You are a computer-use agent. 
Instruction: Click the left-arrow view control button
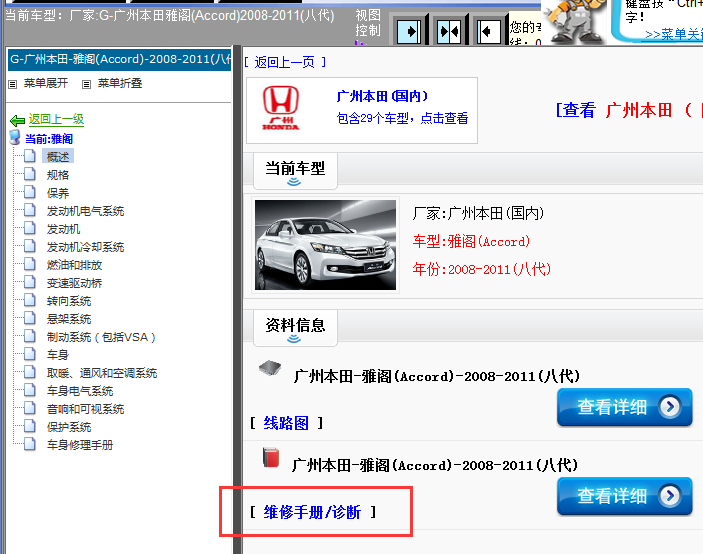pyautogui.click(x=488, y=32)
